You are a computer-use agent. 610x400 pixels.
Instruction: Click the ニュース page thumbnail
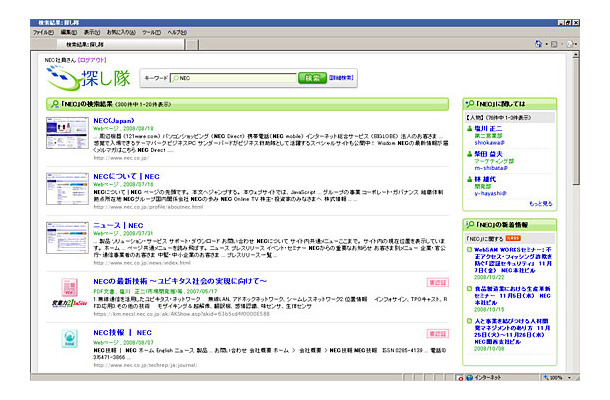(x=67, y=238)
